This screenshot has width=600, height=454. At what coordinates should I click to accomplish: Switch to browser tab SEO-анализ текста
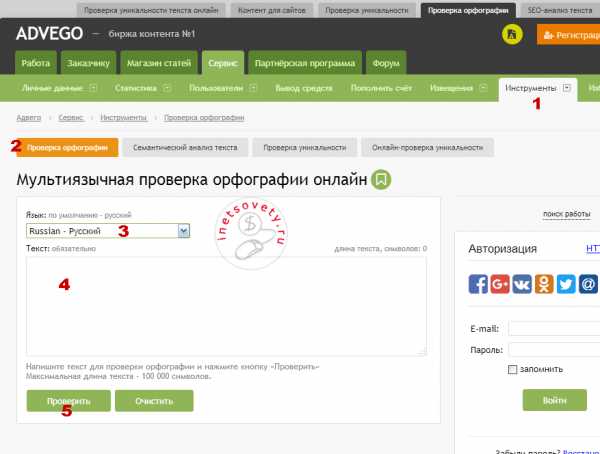(560, 10)
